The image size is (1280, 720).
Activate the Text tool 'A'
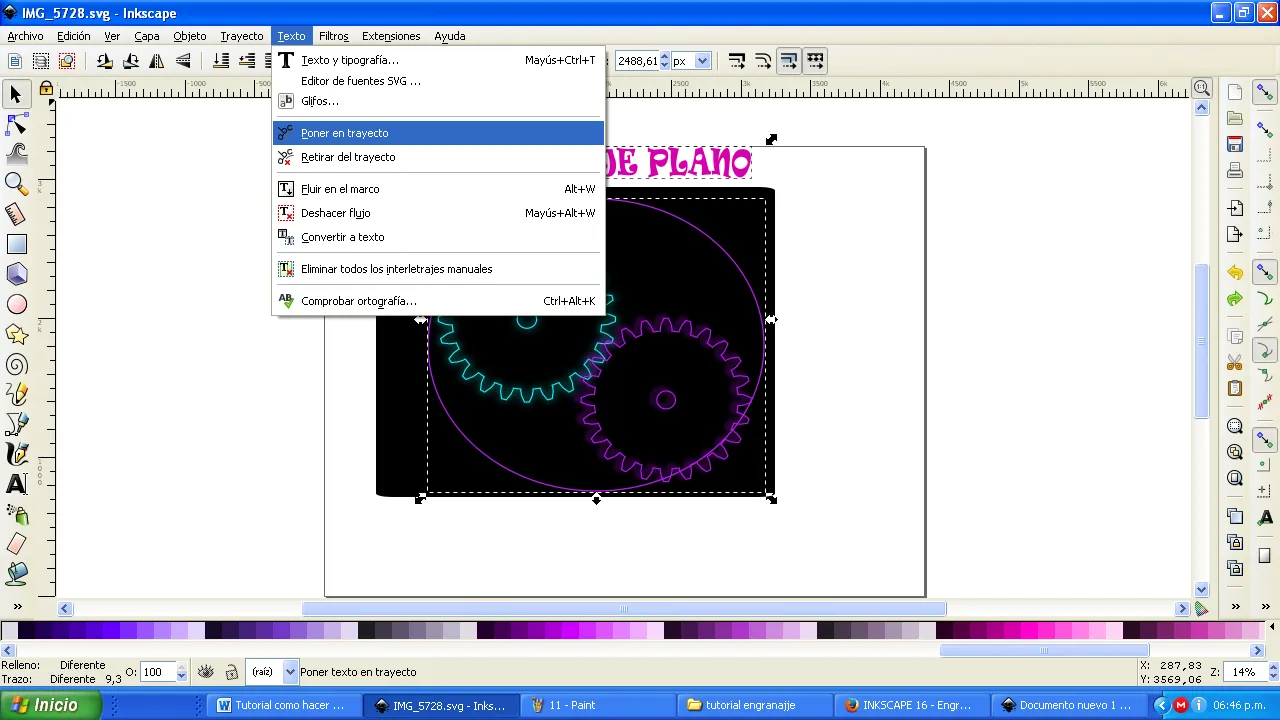pos(16,484)
